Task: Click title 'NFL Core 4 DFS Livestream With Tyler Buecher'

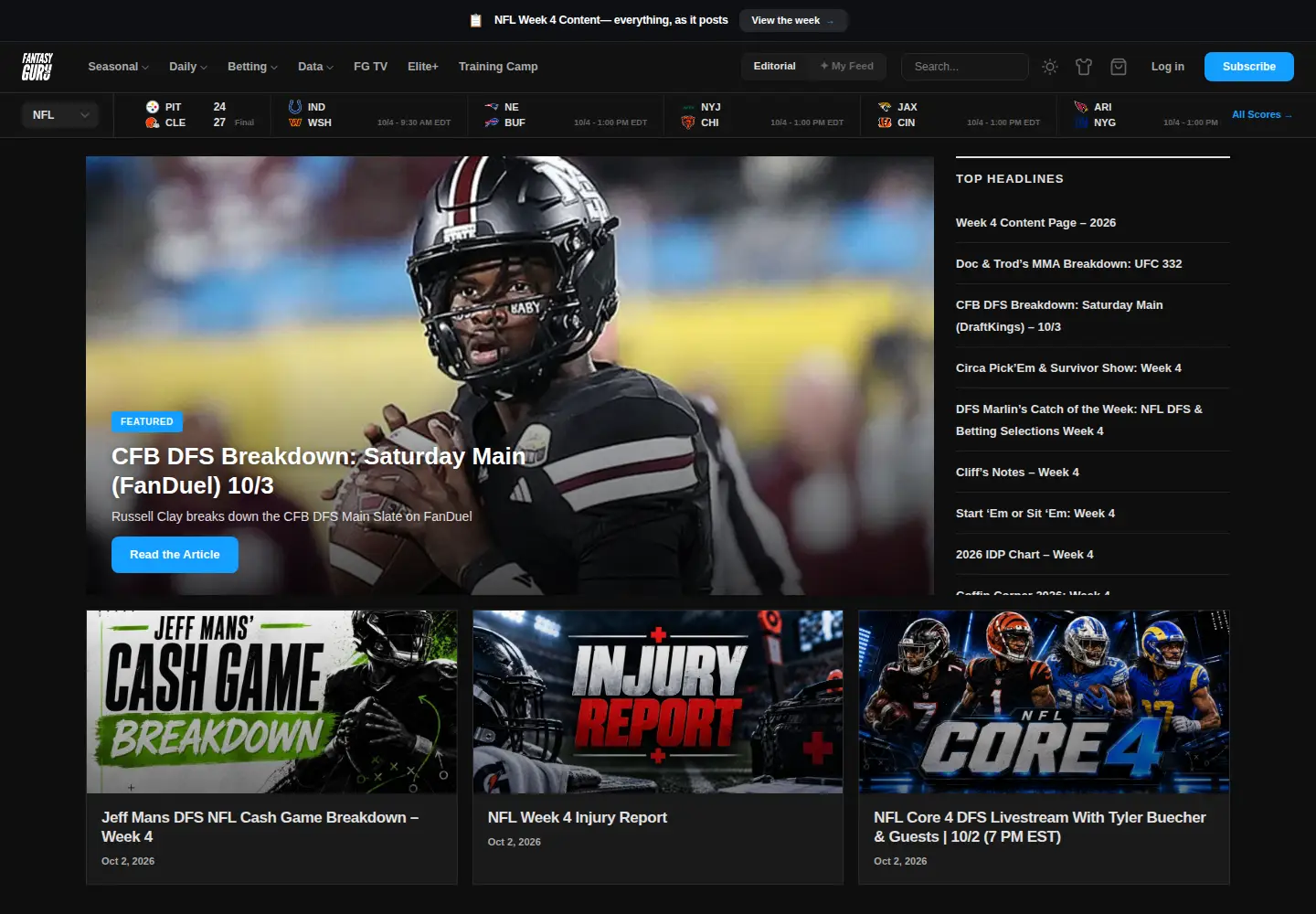Action: pos(1040,827)
